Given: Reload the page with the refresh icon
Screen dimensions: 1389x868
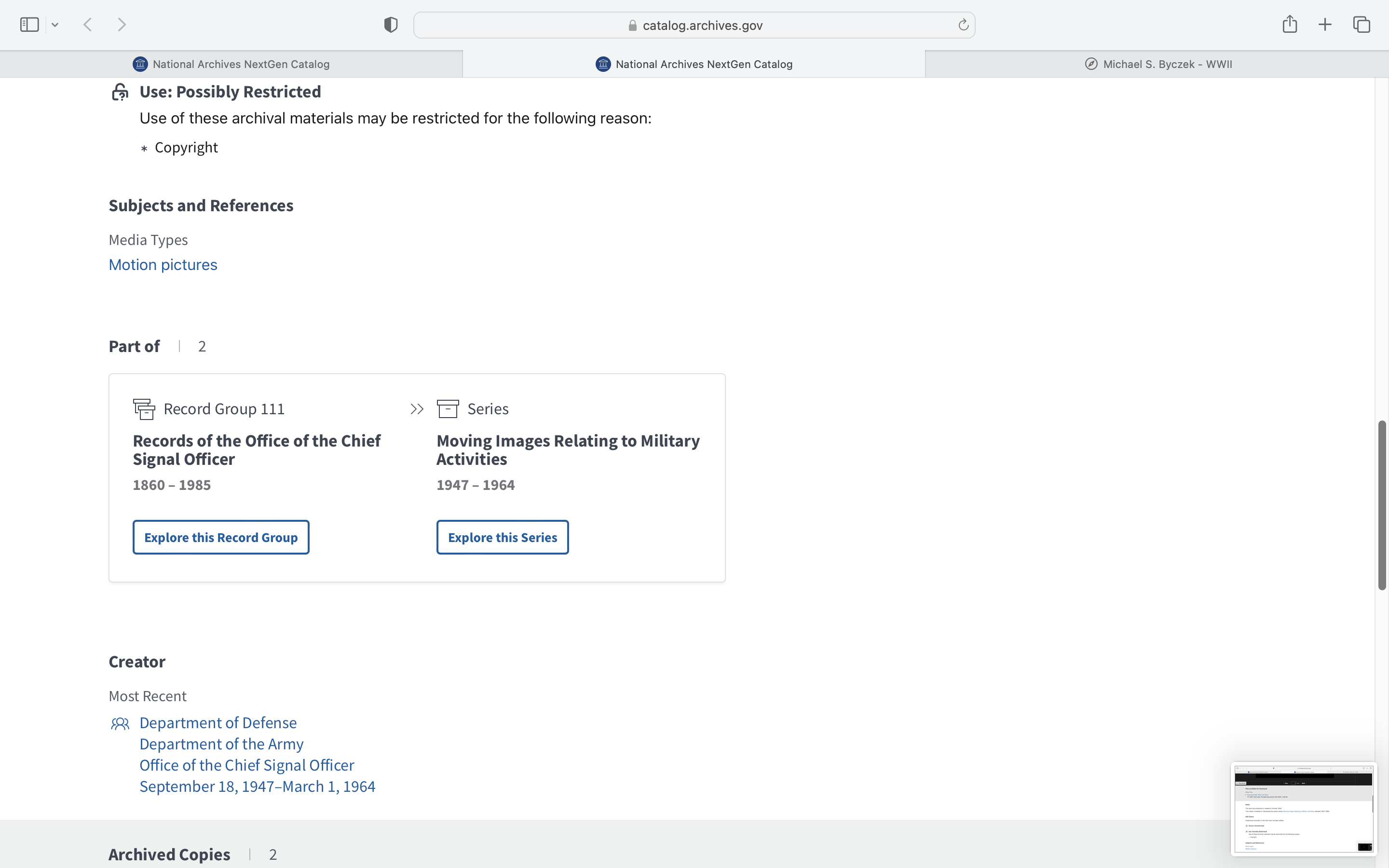Looking at the screenshot, I should pyautogui.click(x=963, y=25).
